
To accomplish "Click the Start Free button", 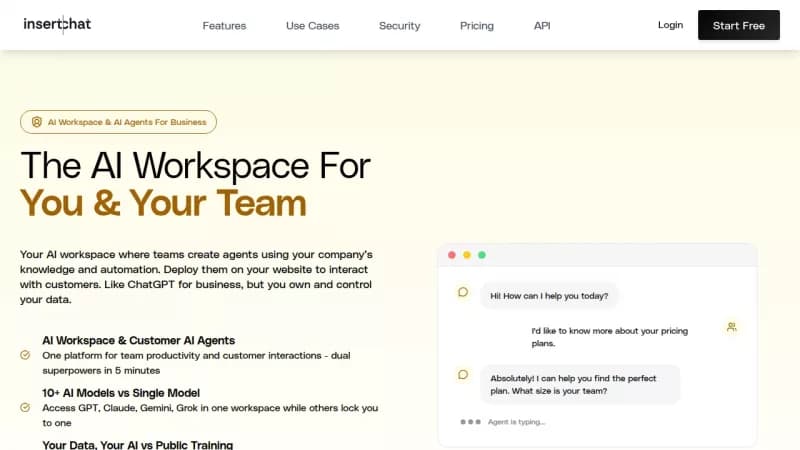I will point(738,25).
